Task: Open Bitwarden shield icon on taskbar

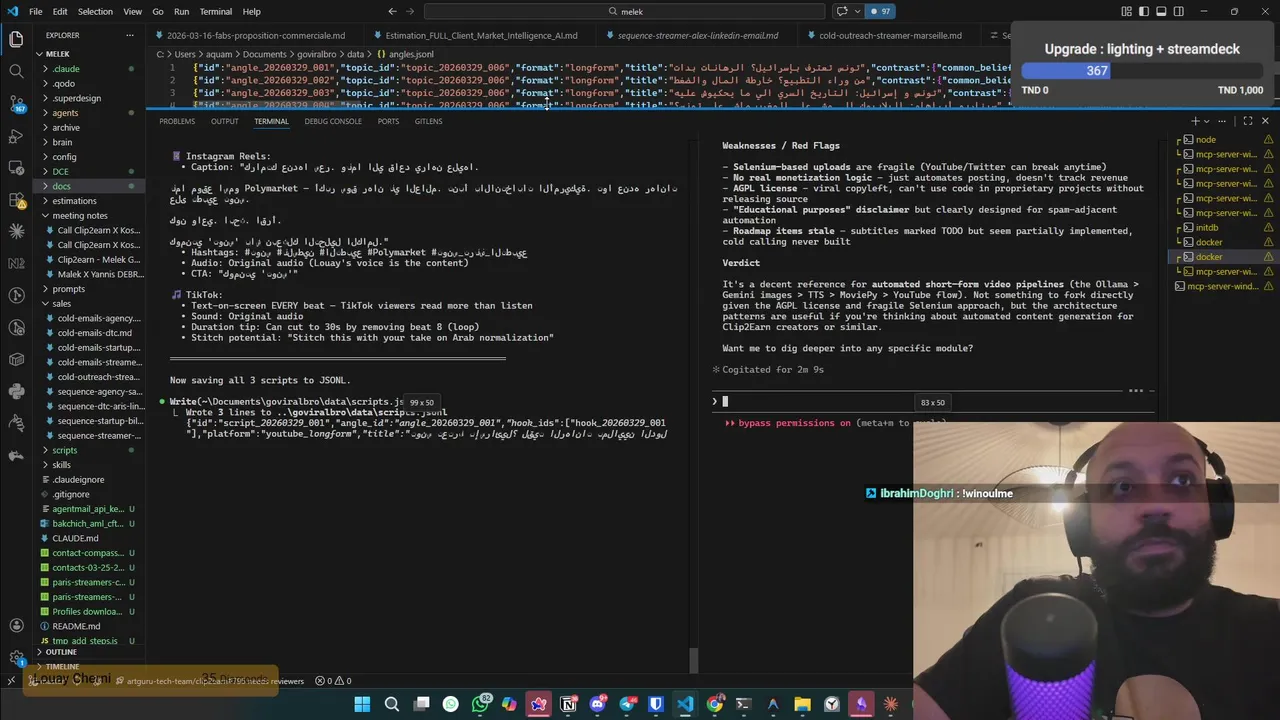Action: click(x=656, y=704)
